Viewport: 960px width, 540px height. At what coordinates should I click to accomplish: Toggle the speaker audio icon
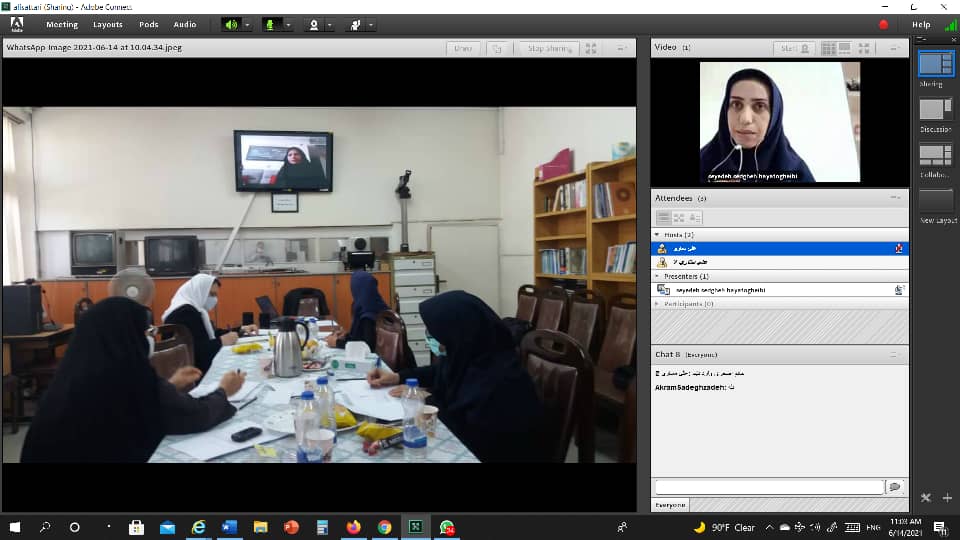tap(231, 24)
